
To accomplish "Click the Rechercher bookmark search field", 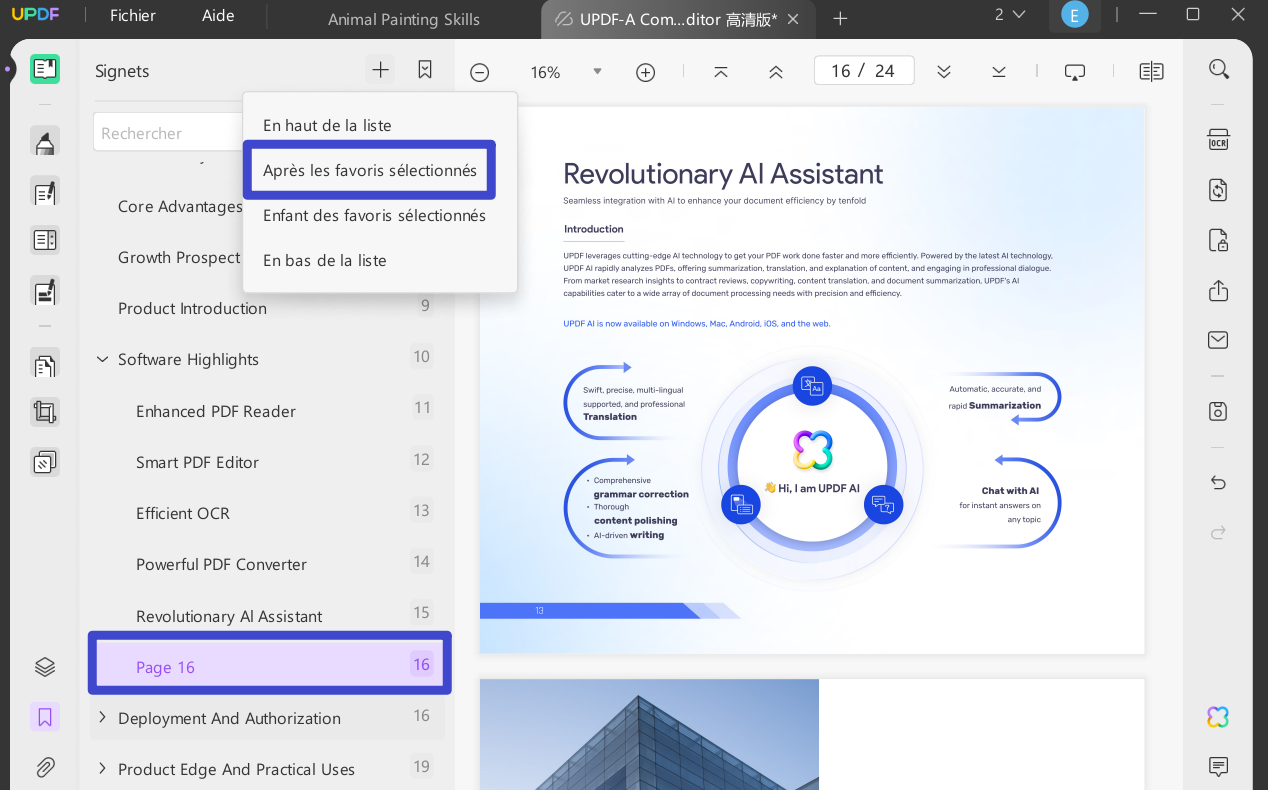I will pos(169,133).
